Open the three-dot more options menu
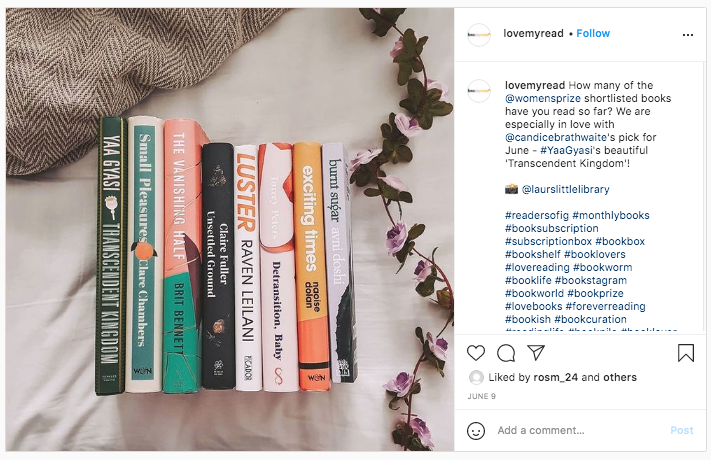 click(x=687, y=35)
